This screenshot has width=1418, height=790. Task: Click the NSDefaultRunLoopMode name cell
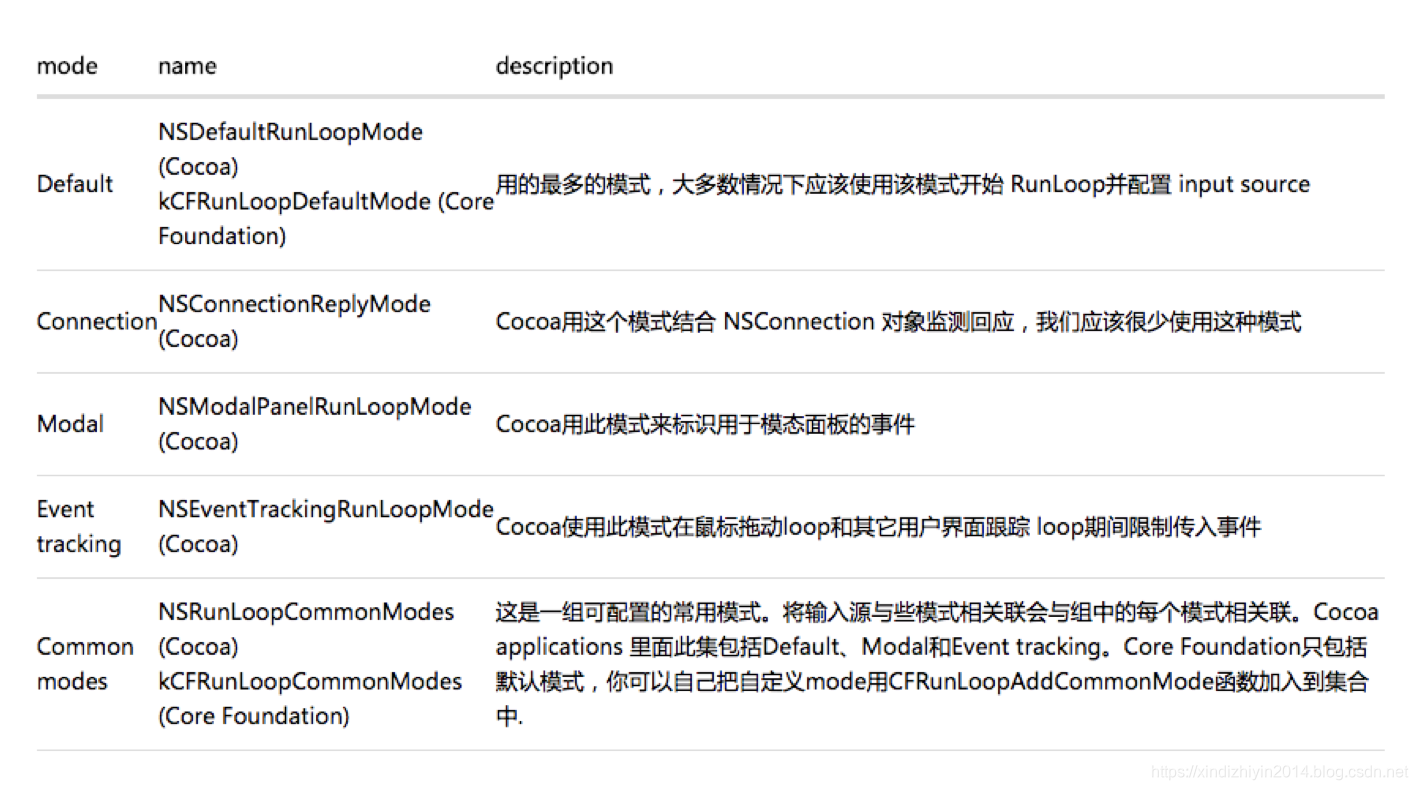[x=326, y=184]
